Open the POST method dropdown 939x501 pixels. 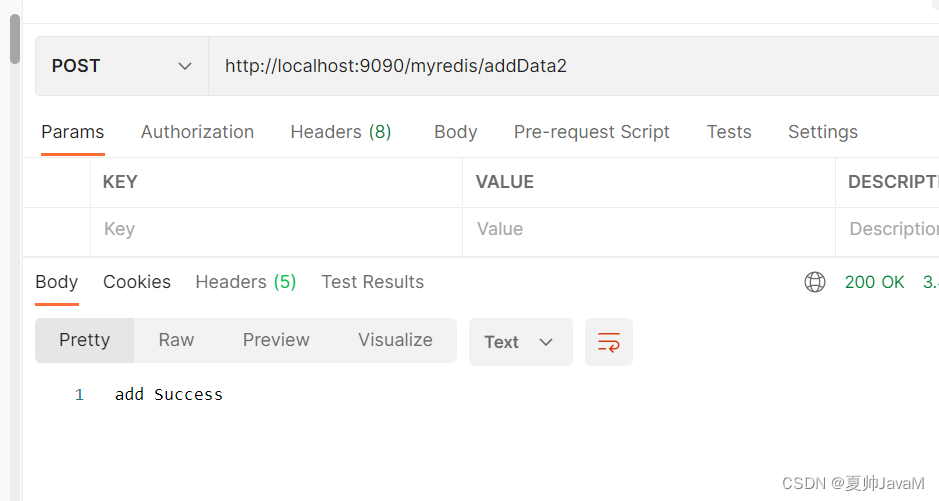click(122, 66)
